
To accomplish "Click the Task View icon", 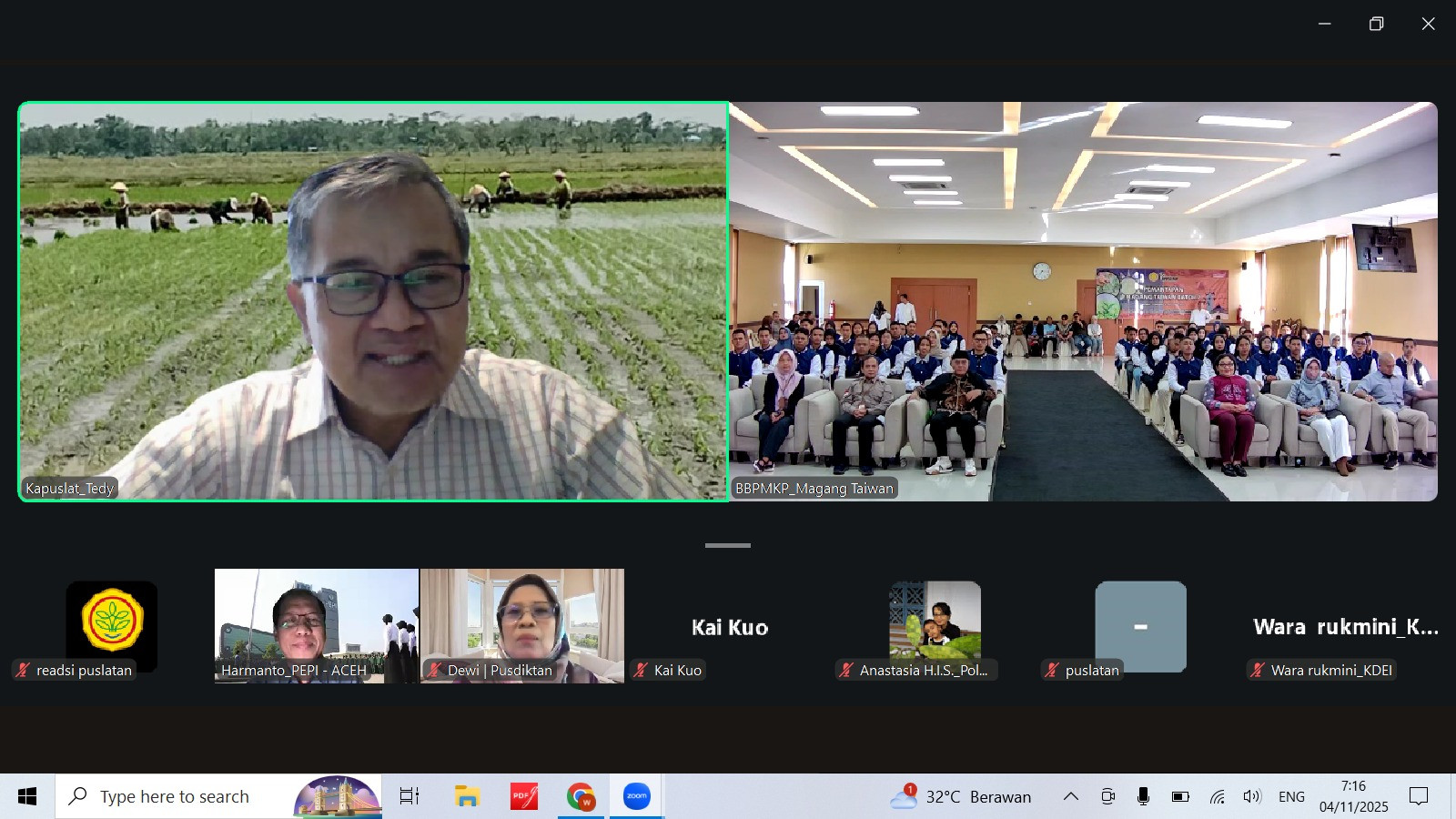I will pos(409,796).
